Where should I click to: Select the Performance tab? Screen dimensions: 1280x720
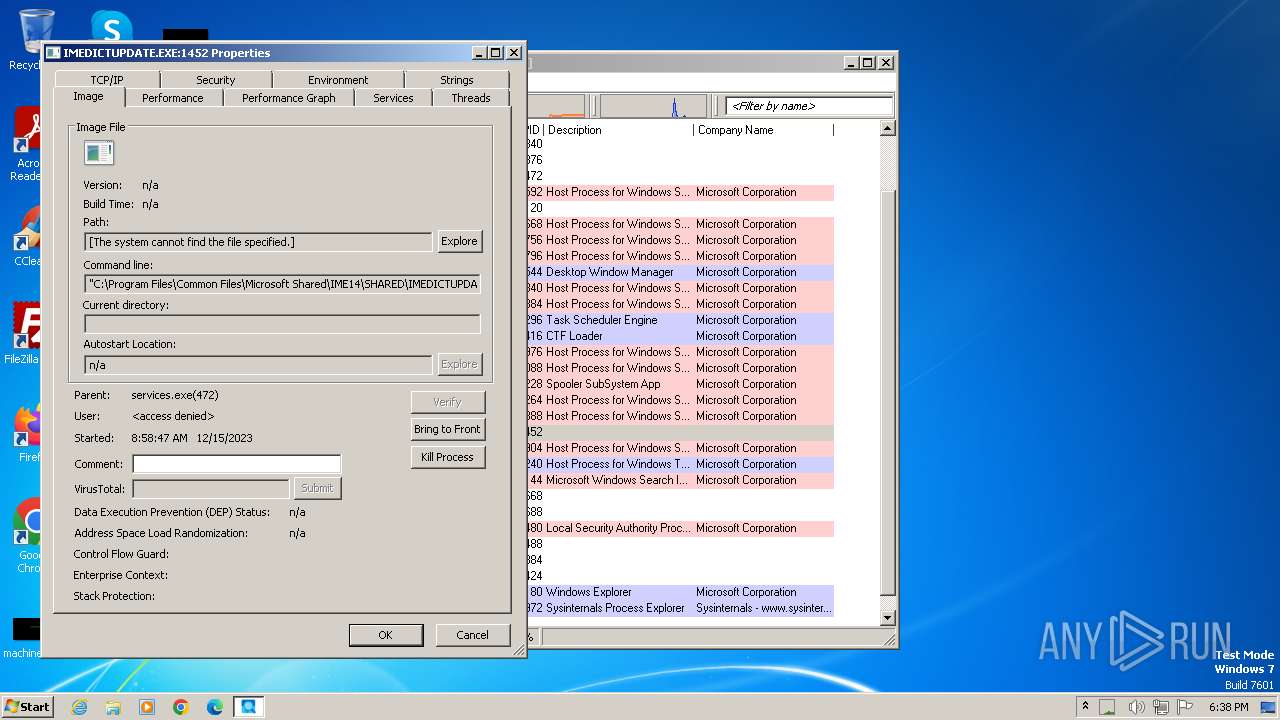172,98
